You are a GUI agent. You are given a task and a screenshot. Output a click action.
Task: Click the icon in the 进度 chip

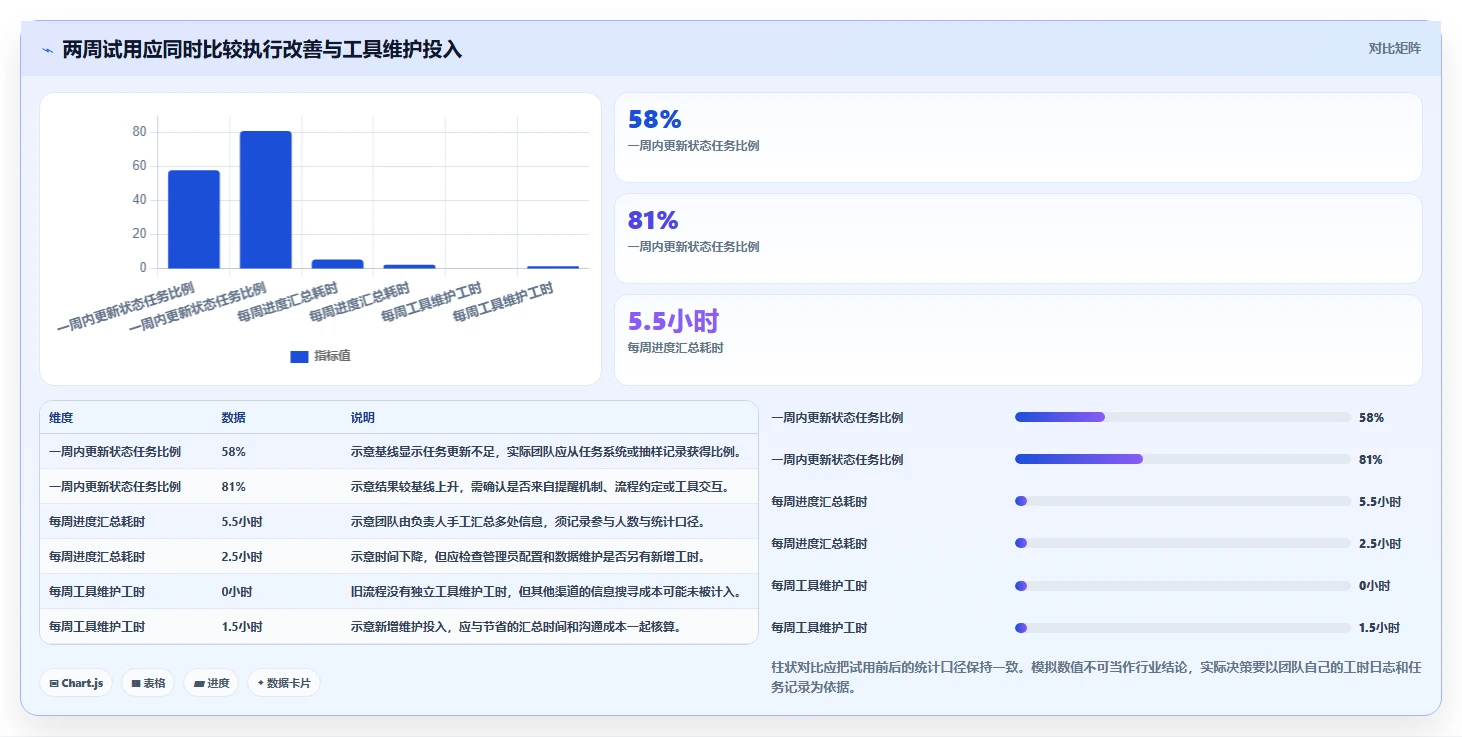click(x=199, y=684)
